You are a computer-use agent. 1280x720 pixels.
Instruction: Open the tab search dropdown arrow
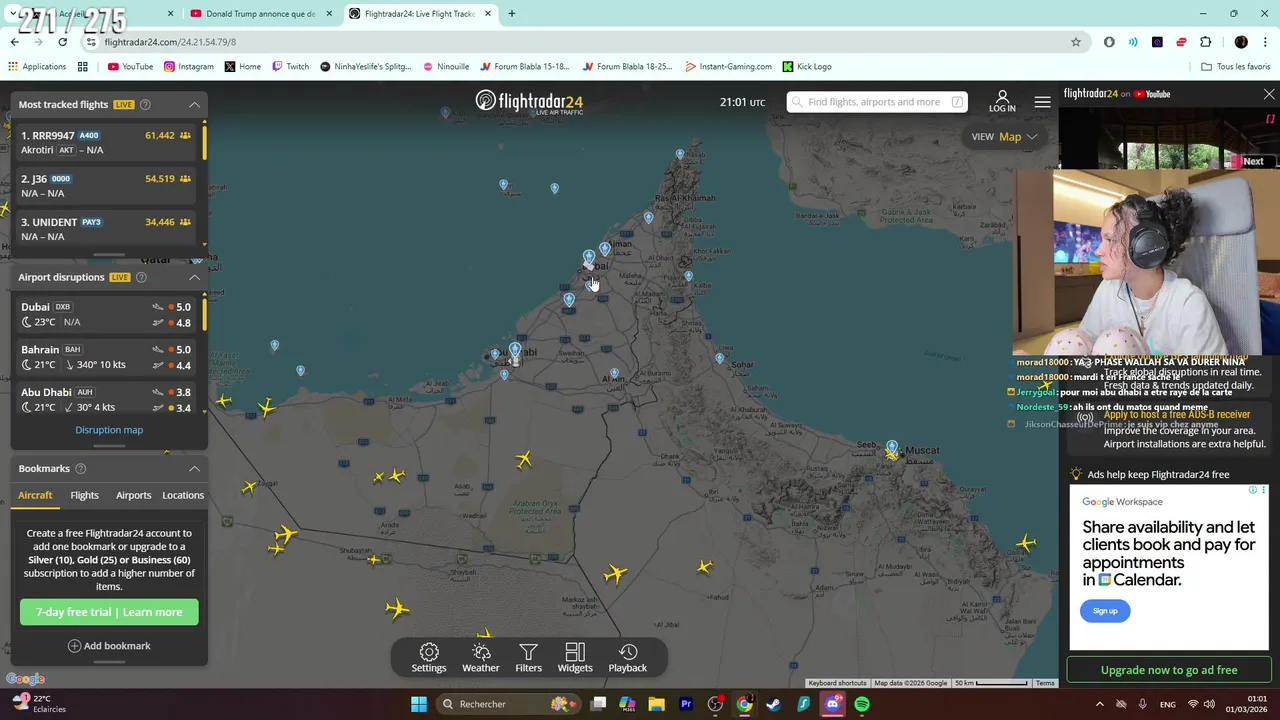(x=13, y=14)
